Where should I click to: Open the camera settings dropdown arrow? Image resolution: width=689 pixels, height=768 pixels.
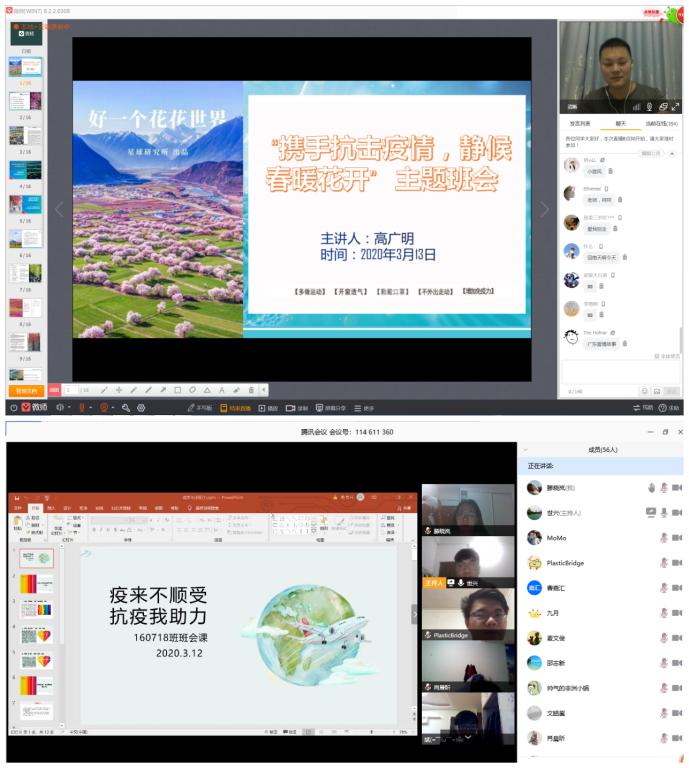114,408
